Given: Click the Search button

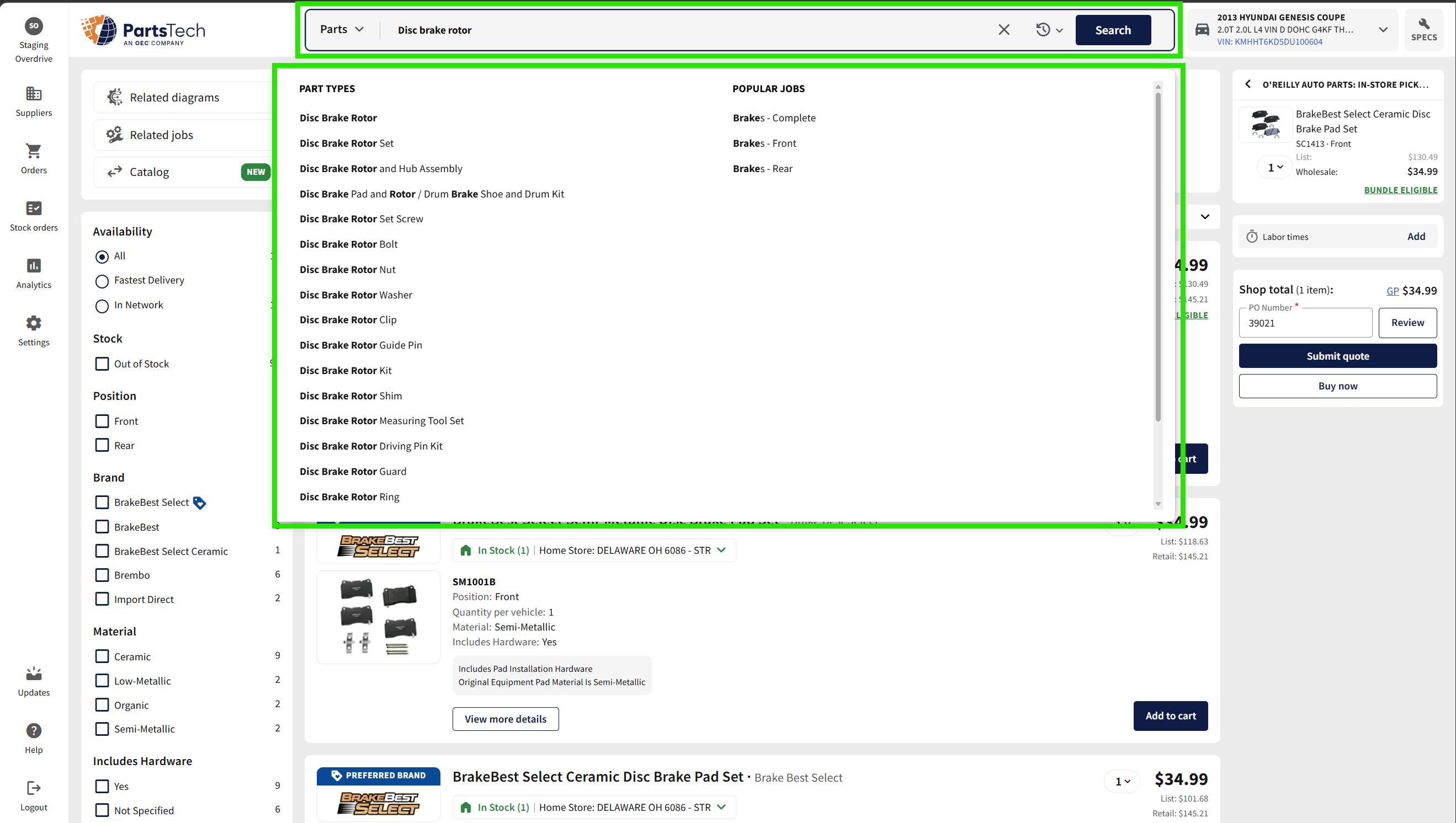Looking at the screenshot, I should (1113, 30).
